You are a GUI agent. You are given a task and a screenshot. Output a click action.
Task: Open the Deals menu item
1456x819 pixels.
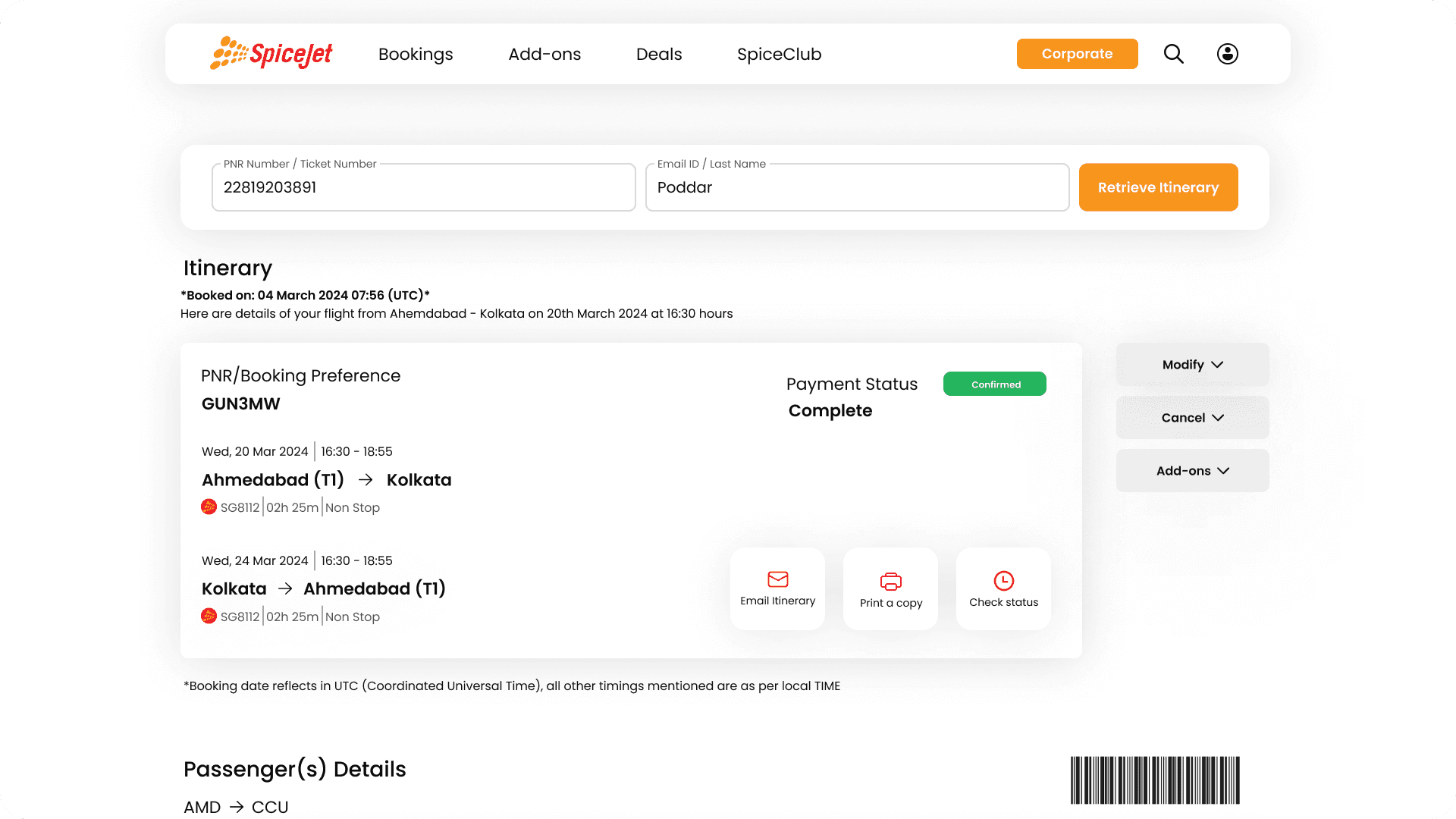pos(658,55)
